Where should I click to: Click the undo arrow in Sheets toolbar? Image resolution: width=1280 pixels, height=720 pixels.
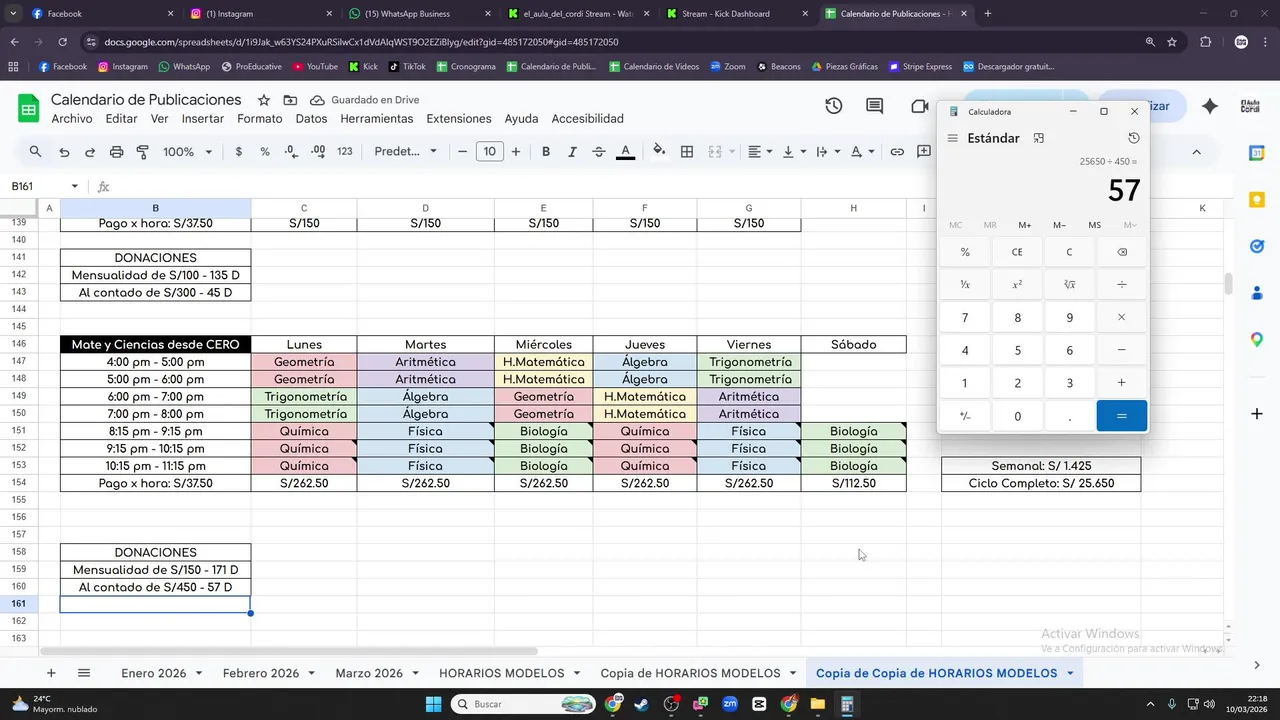(64, 152)
